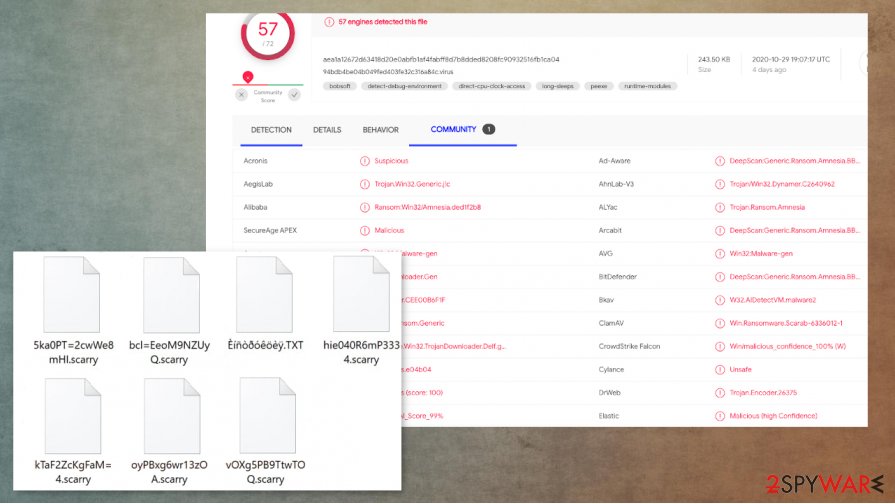Click the warning icon in the AhnLab-V3 row

click(720, 184)
